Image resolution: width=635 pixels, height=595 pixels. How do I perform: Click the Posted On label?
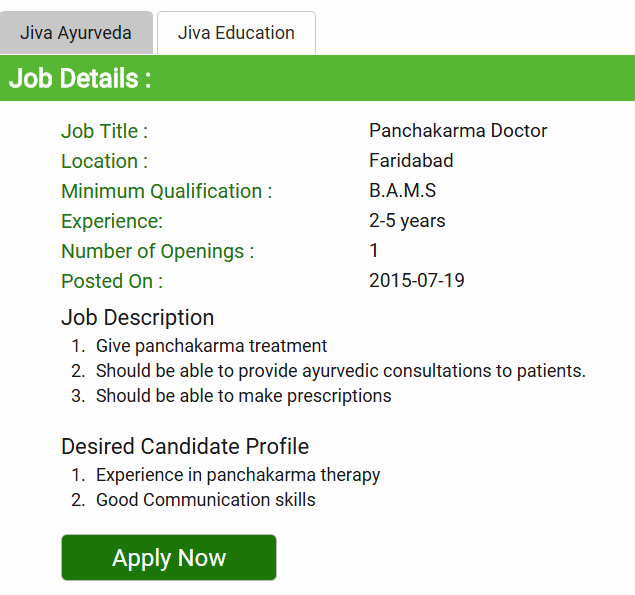[111, 281]
